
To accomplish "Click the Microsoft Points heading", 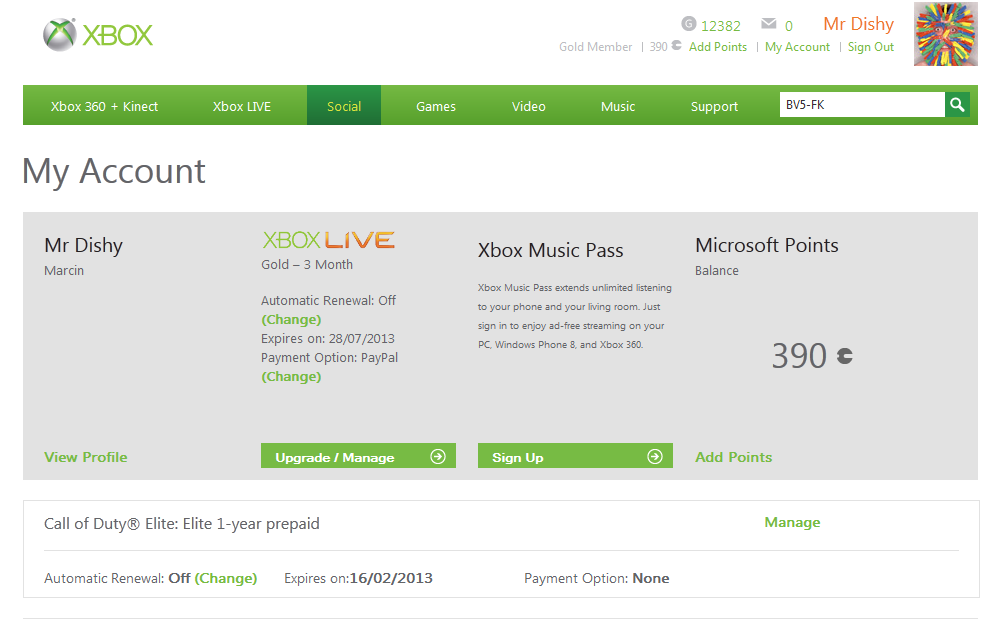I will point(767,245).
